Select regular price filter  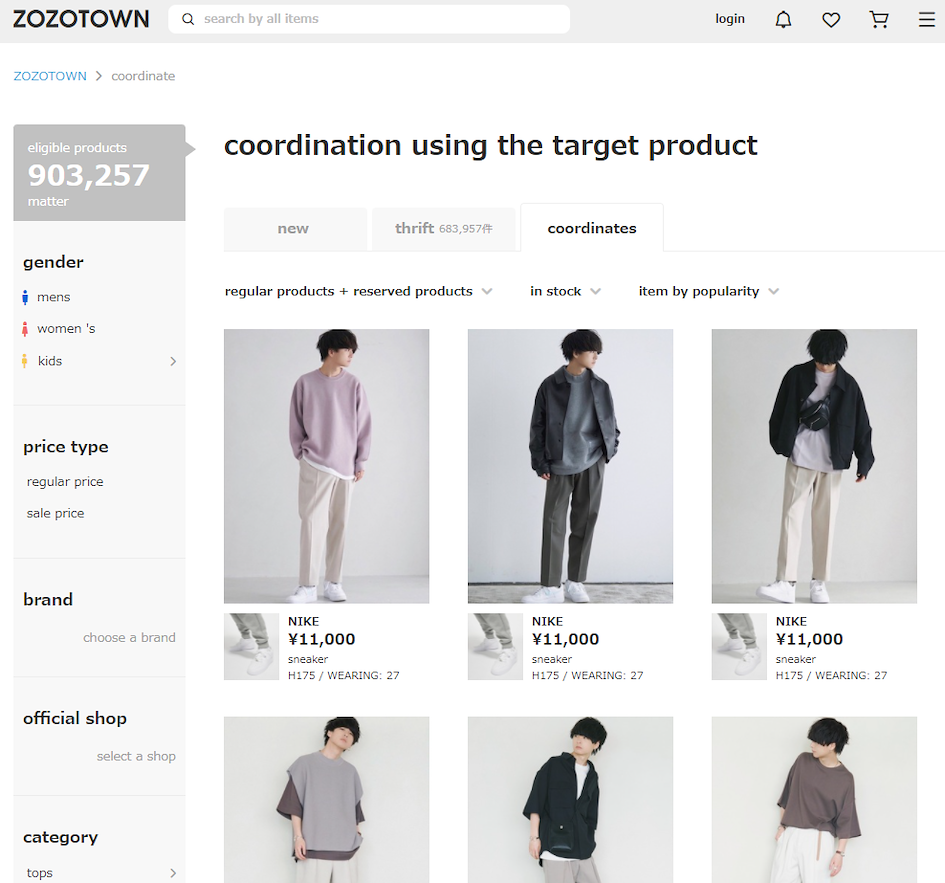click(65, 482)
